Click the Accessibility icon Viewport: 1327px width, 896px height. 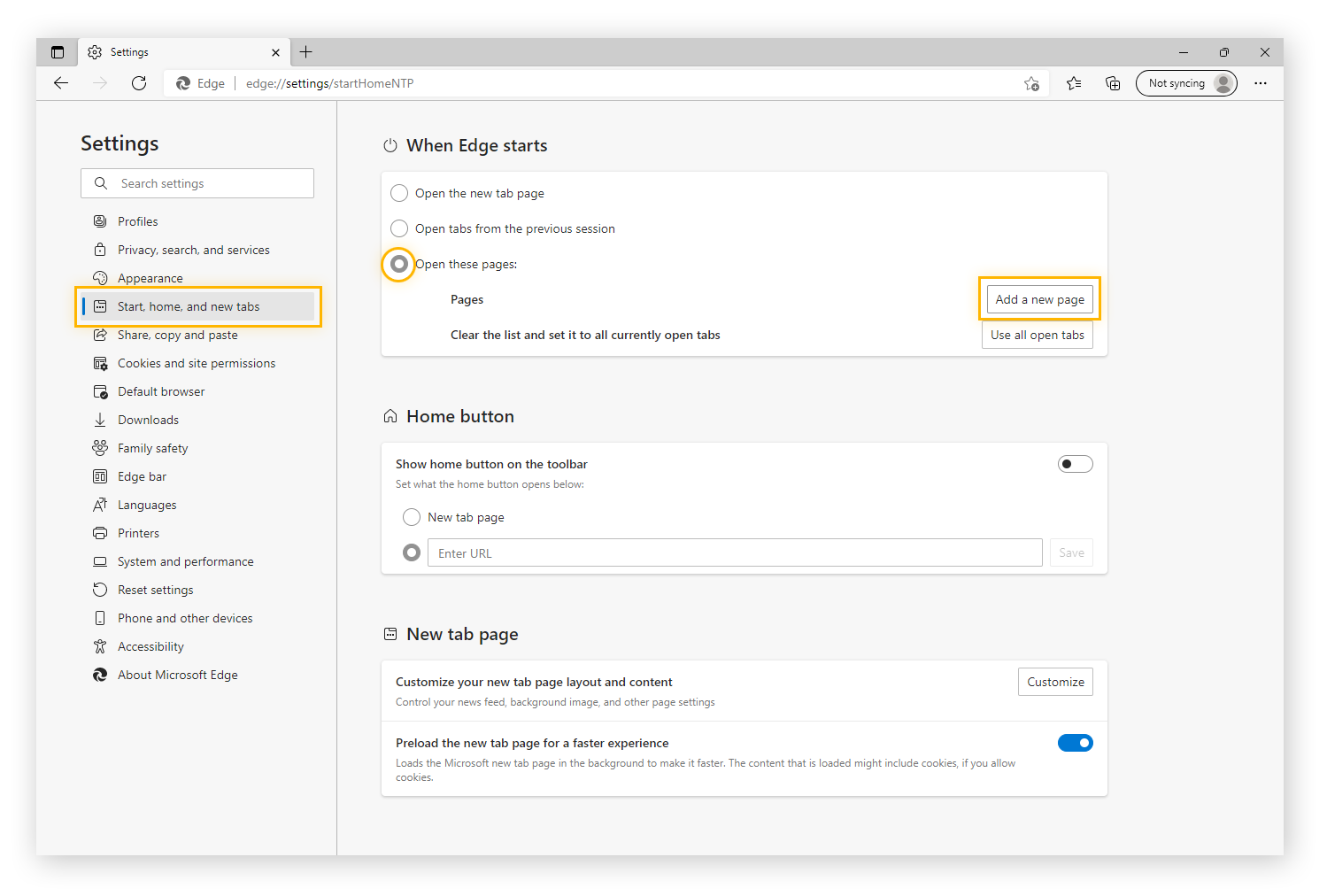[100, 646]
